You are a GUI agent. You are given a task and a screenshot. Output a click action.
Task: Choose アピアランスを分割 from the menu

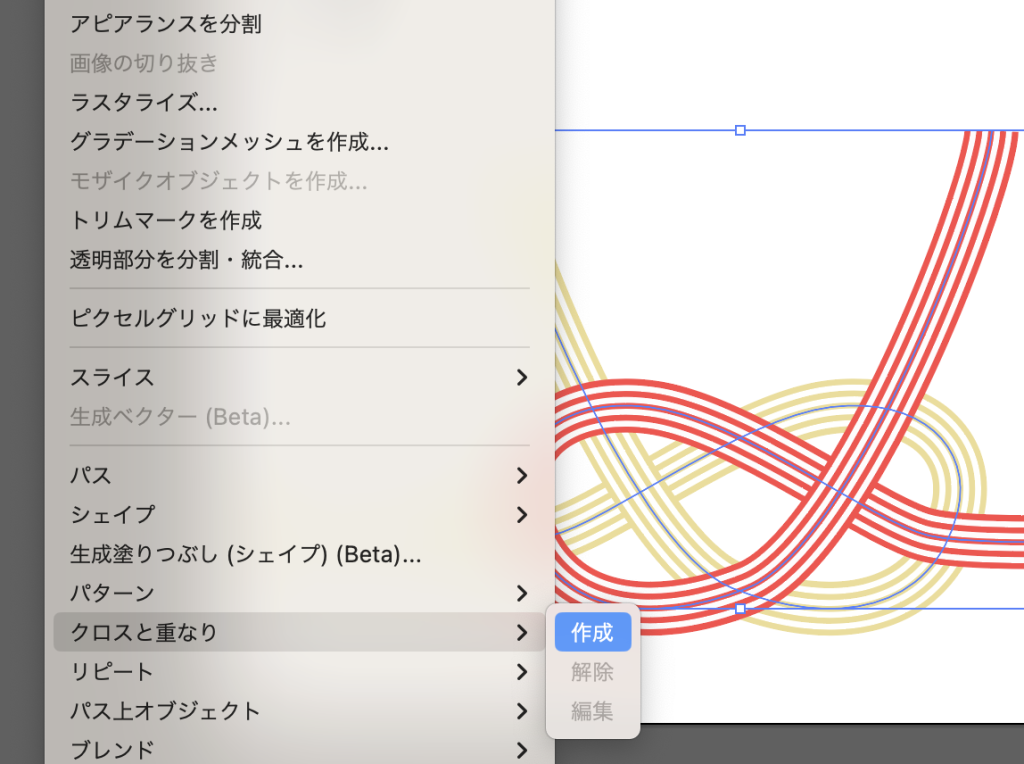(x=166, y=24)
